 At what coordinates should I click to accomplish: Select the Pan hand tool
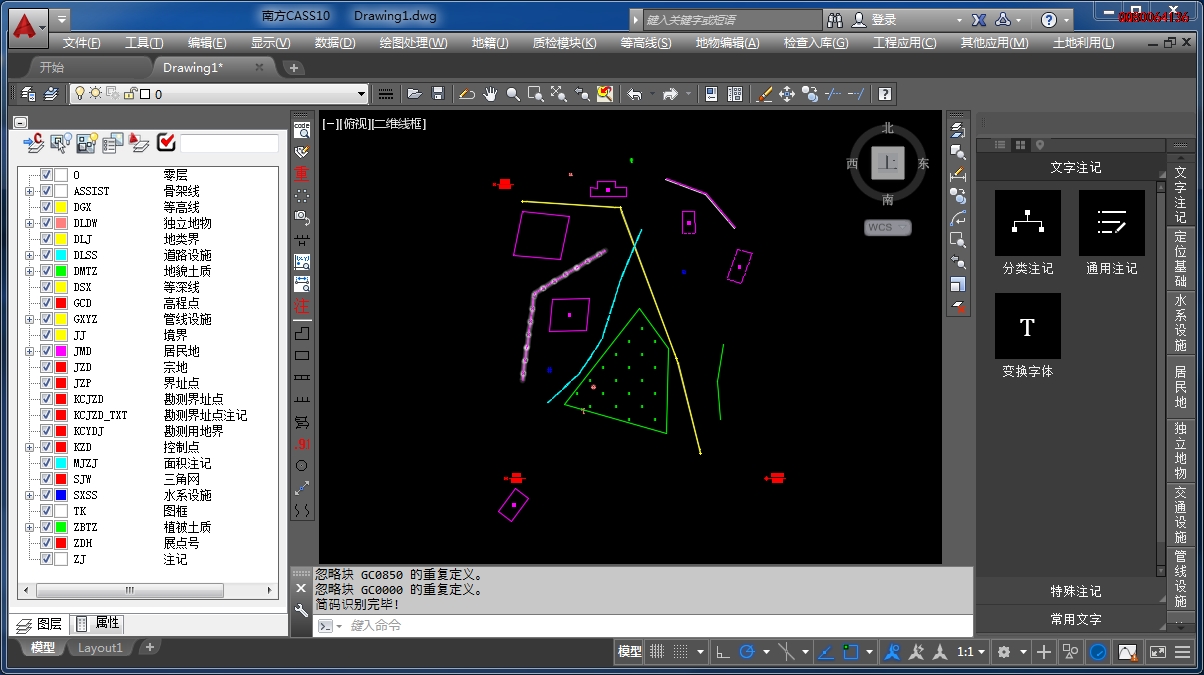tap(490, 94)
